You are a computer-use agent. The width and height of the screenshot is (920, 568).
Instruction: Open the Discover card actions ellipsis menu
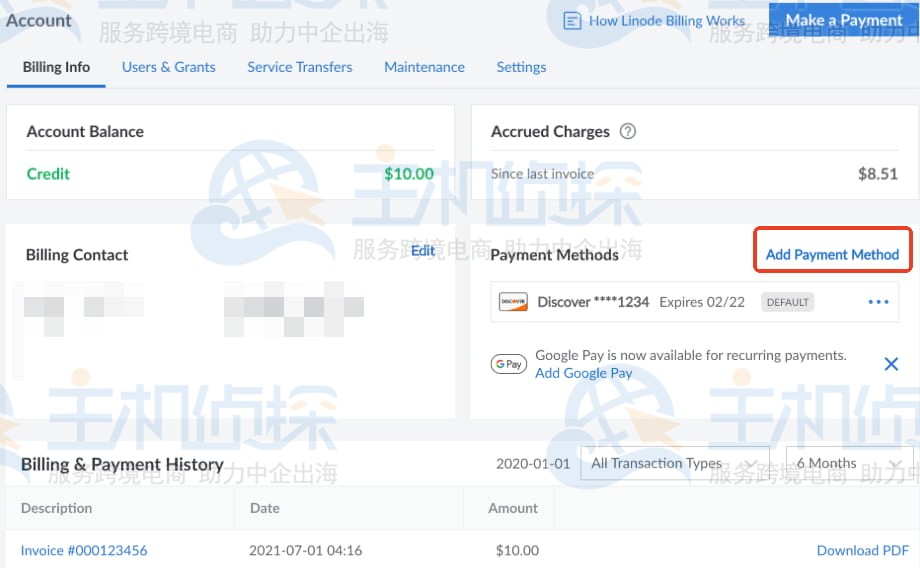coord(878,302)
